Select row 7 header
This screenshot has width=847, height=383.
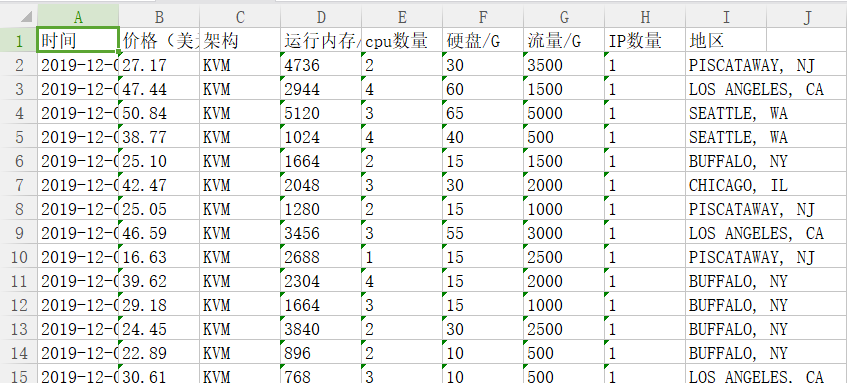pyautogui.click(x=19, y=185)
